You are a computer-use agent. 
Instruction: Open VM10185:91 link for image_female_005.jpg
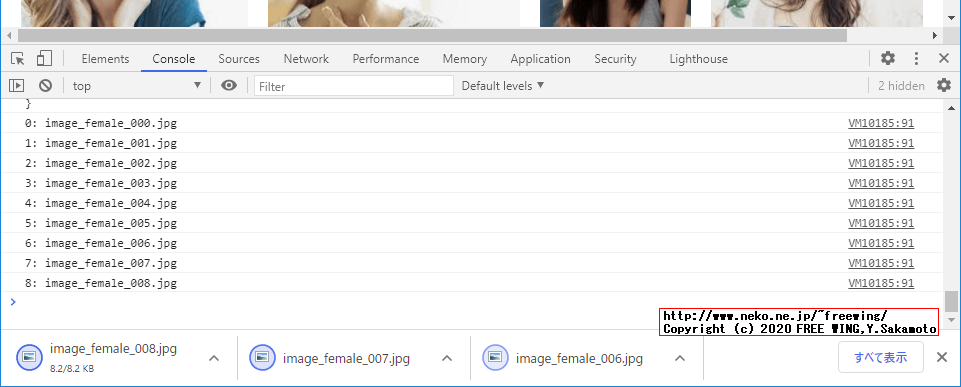point(881,223)
